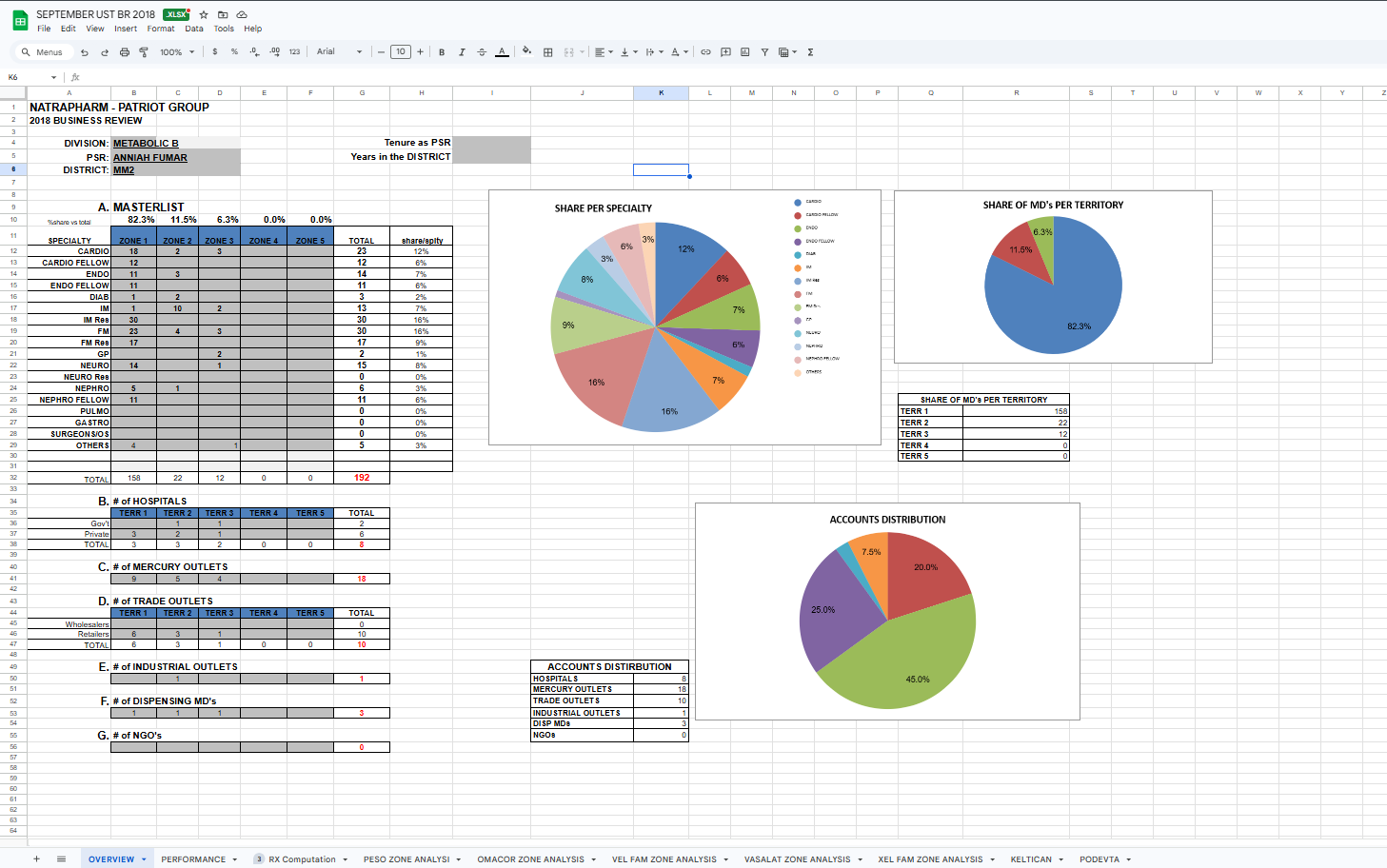The height and width of the screenshot is (868, 1387).
Task: Click the ANNIAH FUMAR cell
Action: pyautogui.click(x=150, y=158)
